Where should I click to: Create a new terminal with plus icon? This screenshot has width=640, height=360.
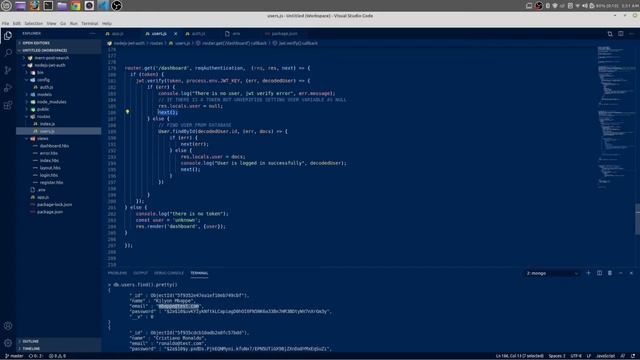click(588, 273)
